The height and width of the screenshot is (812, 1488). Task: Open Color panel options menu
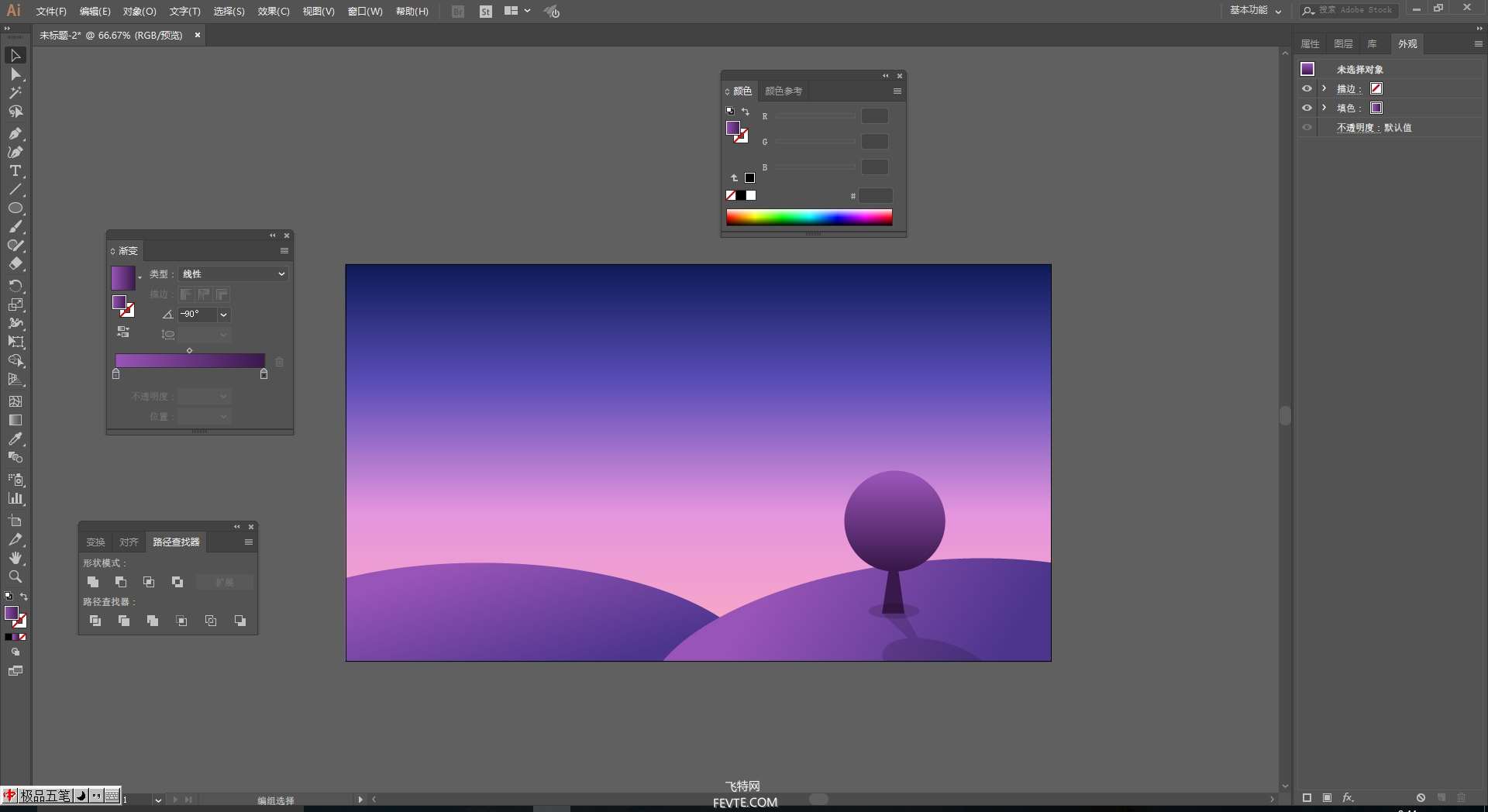(x=897, y=91)
